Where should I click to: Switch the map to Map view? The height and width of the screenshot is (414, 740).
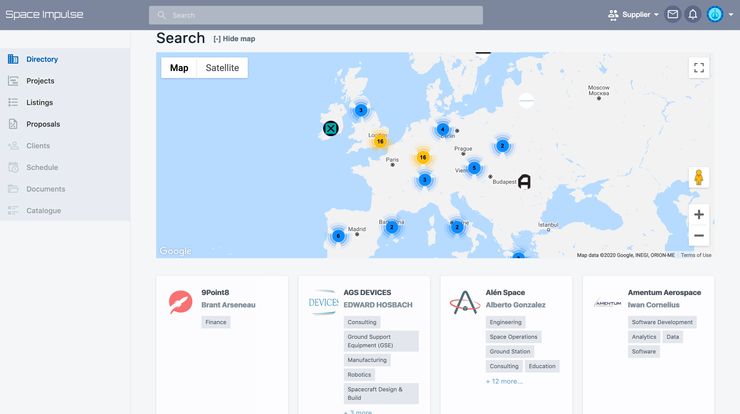tap(179, 68)
